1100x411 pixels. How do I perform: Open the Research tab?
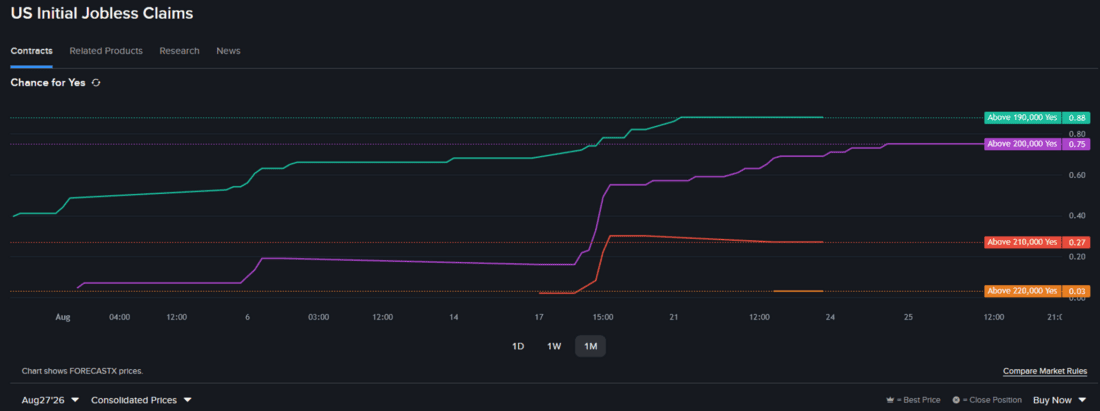click(179, 50)
